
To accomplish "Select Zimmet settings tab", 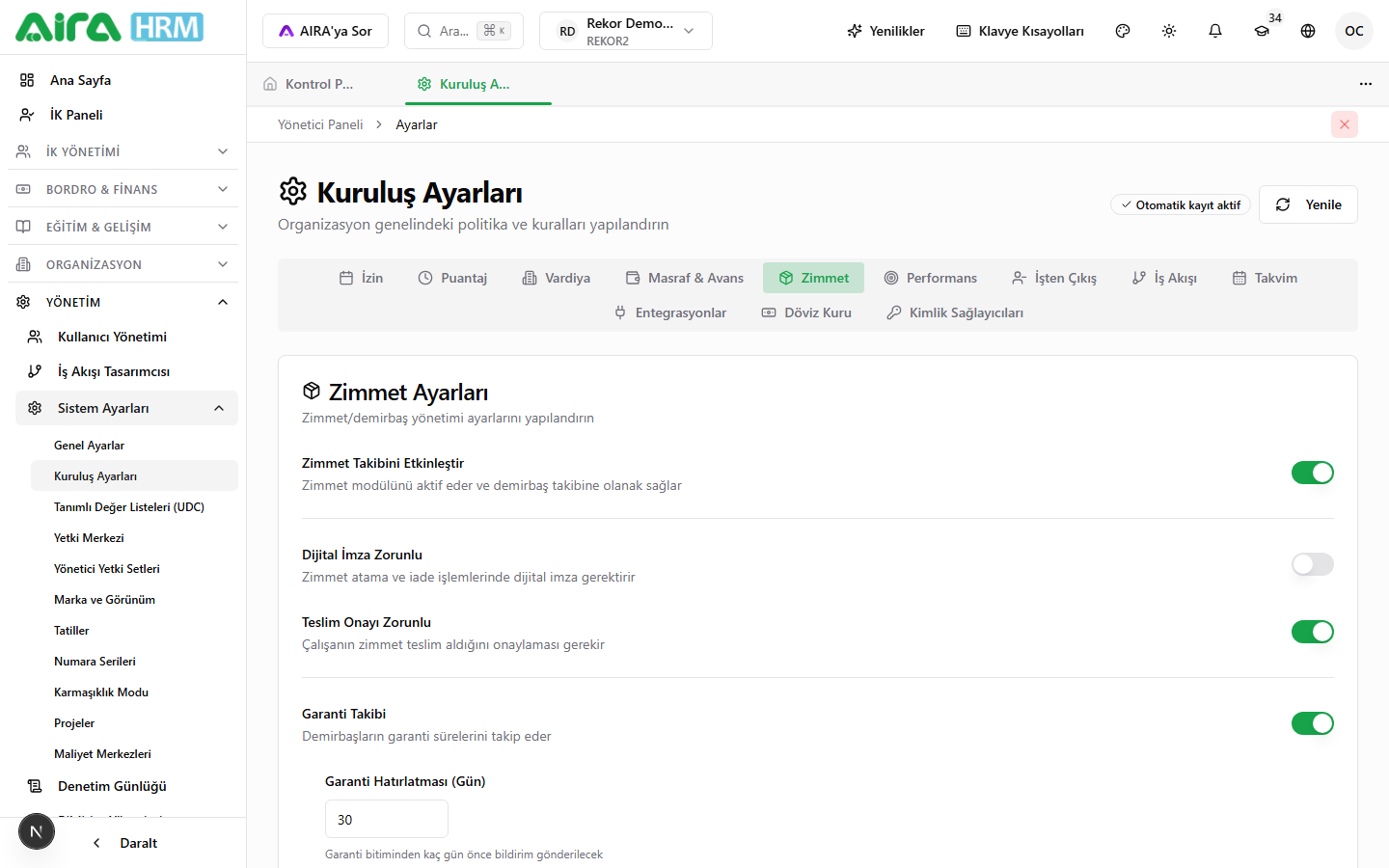I will (x=813, y=278).
